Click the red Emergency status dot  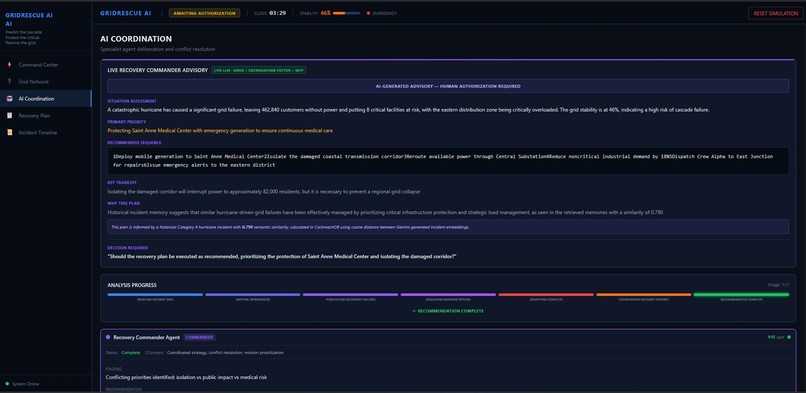[369, 13]
